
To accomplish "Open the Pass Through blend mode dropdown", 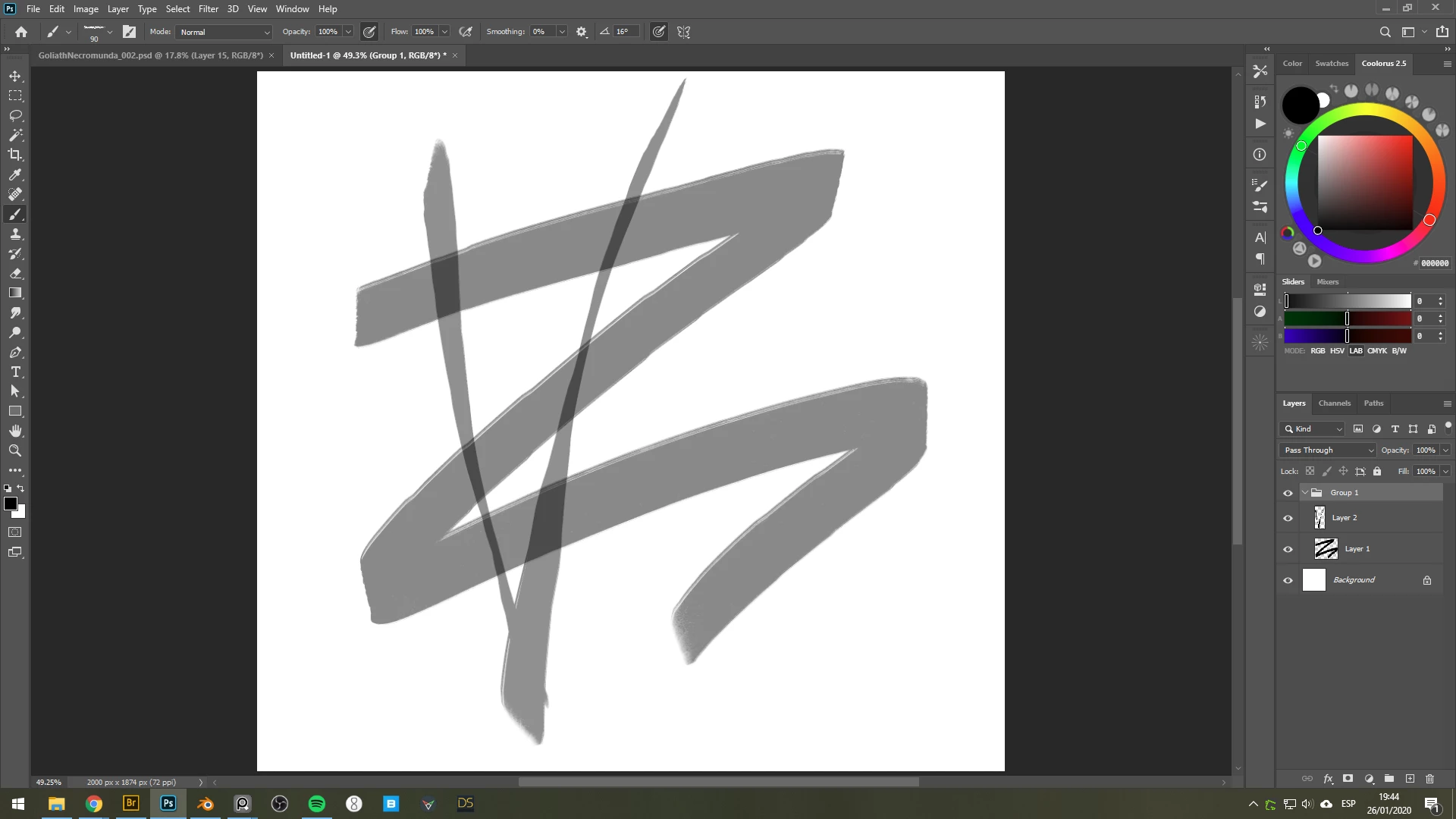I will coord(1328,450).
